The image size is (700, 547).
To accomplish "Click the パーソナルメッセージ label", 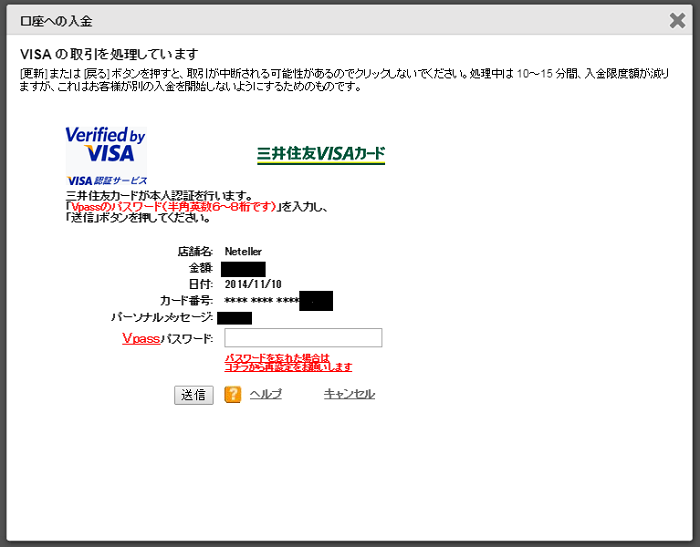I will coord(162,317).
